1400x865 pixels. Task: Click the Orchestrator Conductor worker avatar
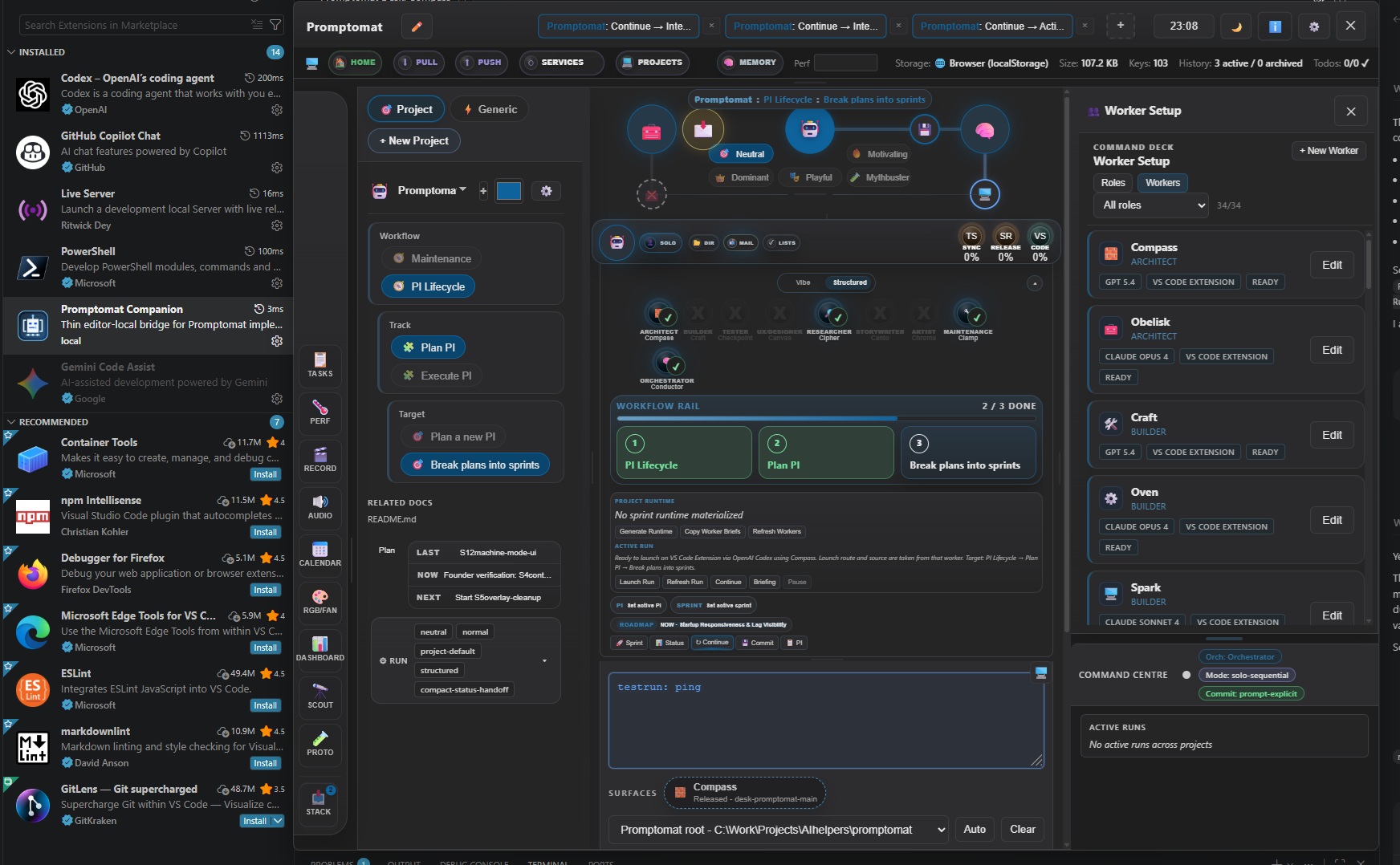(667, 364)
